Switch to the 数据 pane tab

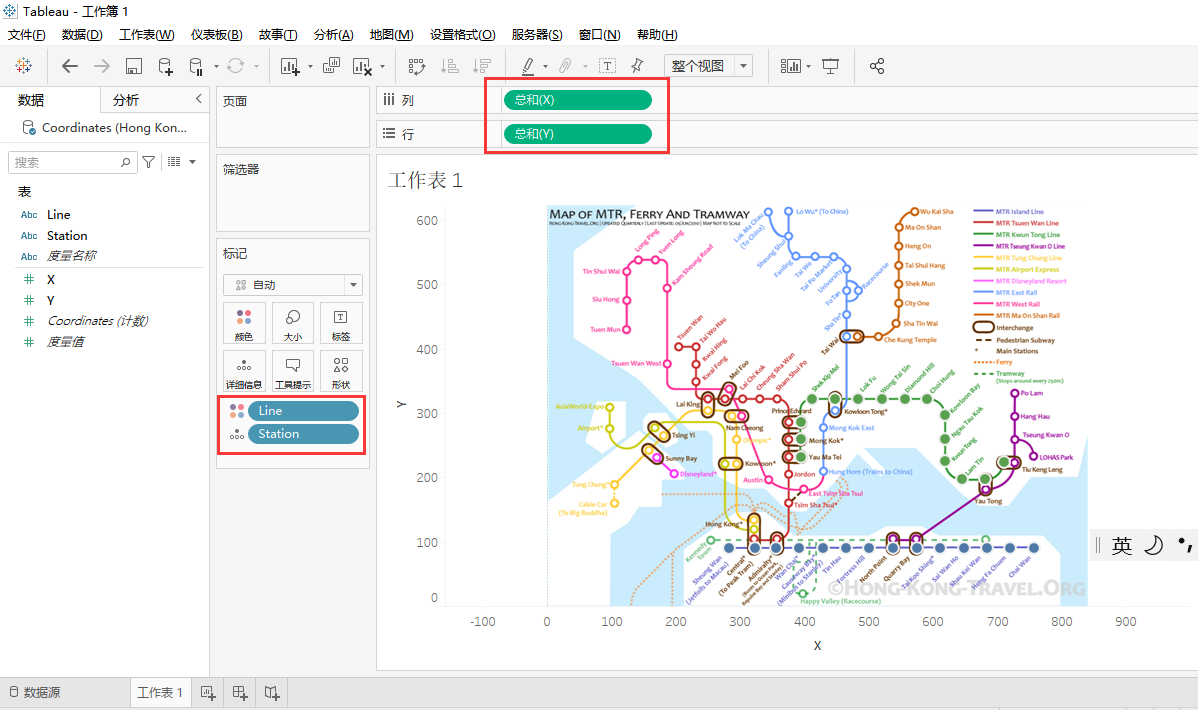[31, 100]
